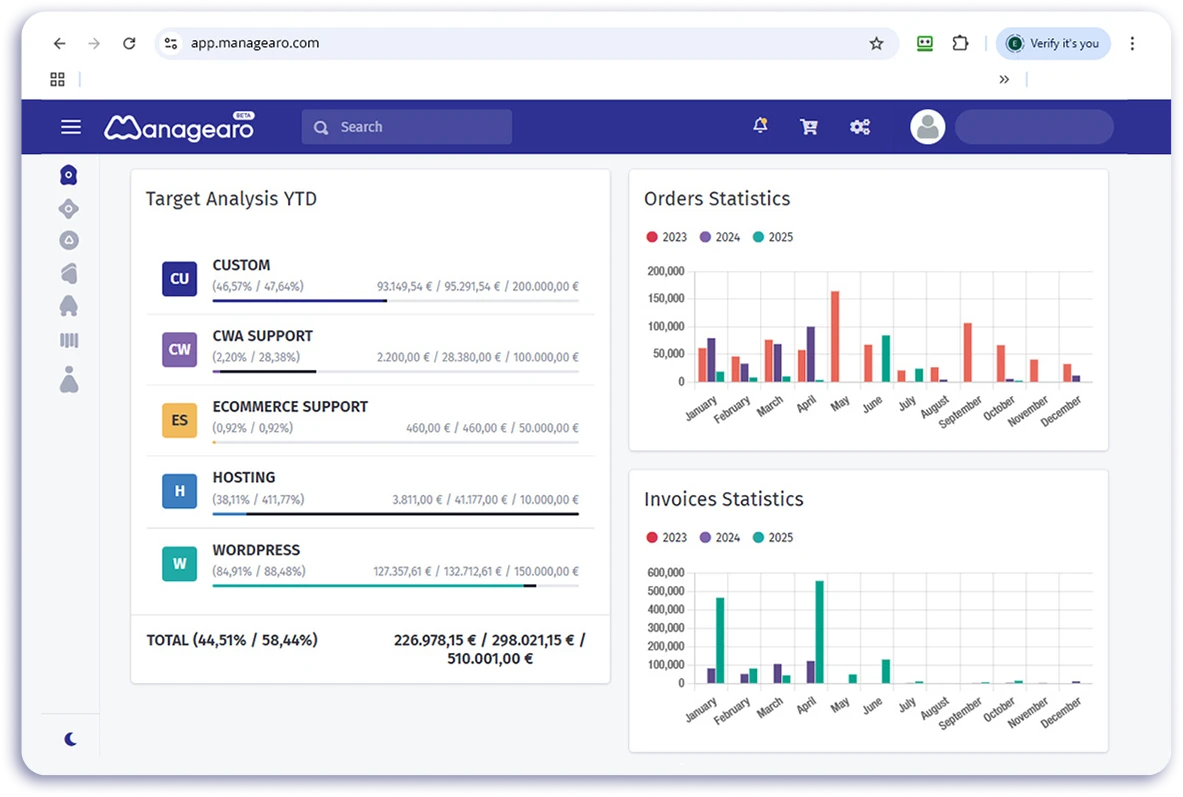Toggle 2023 series in Orders Statistics legend
Screen dimensions: 1183x797
(x=667, y=237)
